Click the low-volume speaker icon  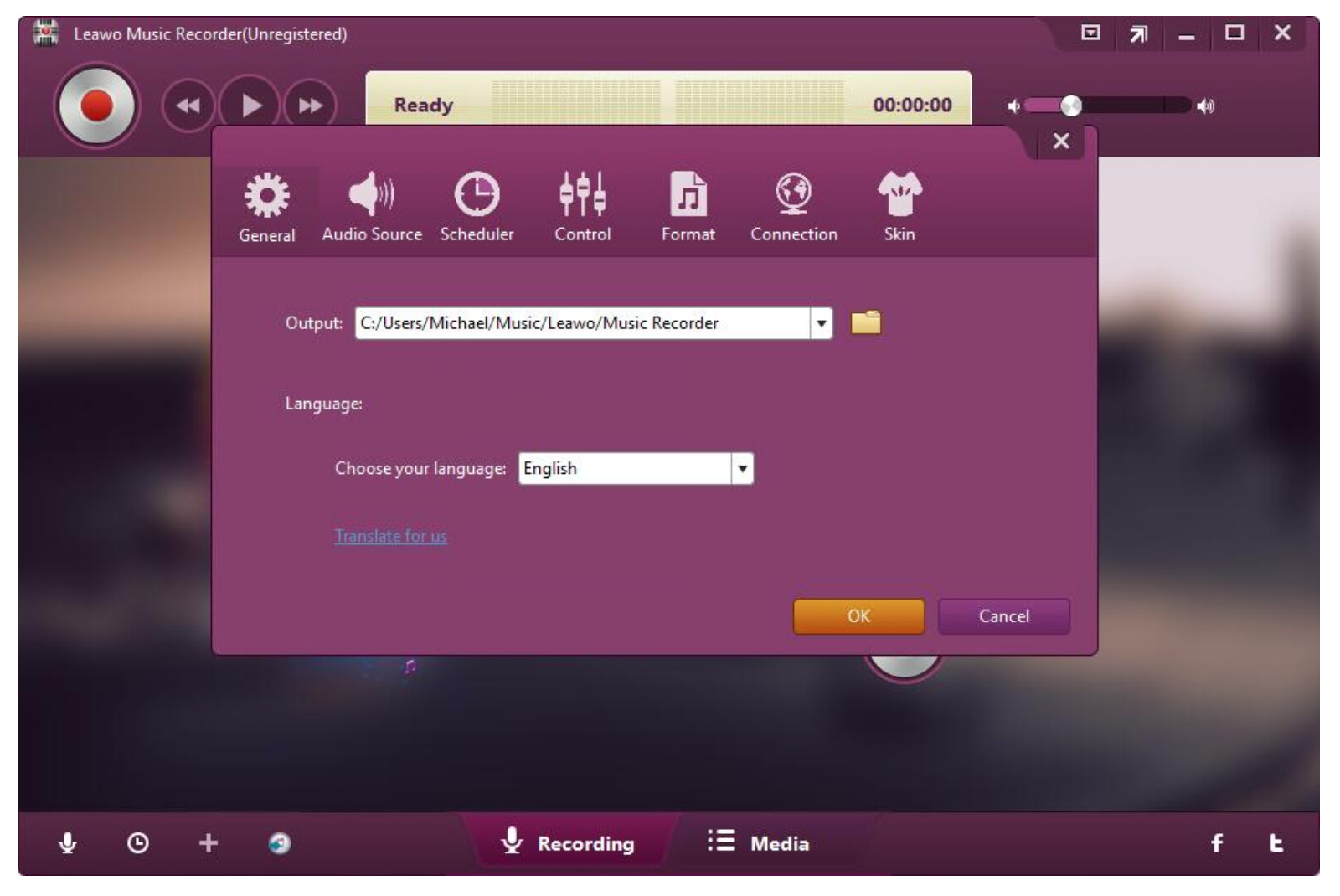(1013, 106)
